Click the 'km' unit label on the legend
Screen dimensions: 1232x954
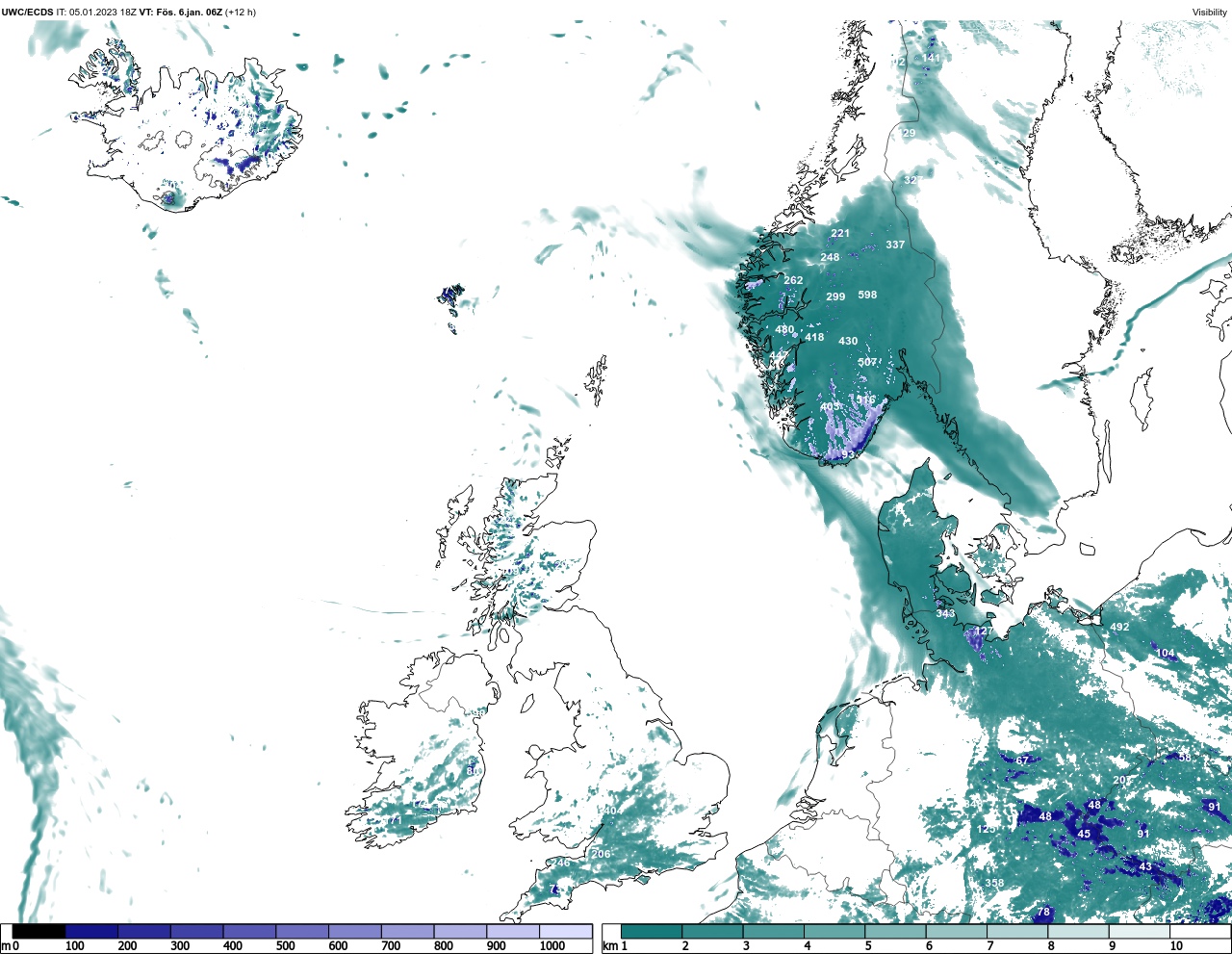609,946
